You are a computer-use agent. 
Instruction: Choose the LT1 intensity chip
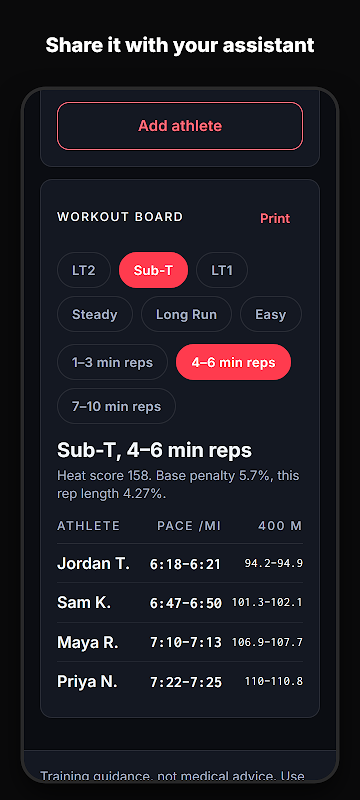tap(222, 270)
